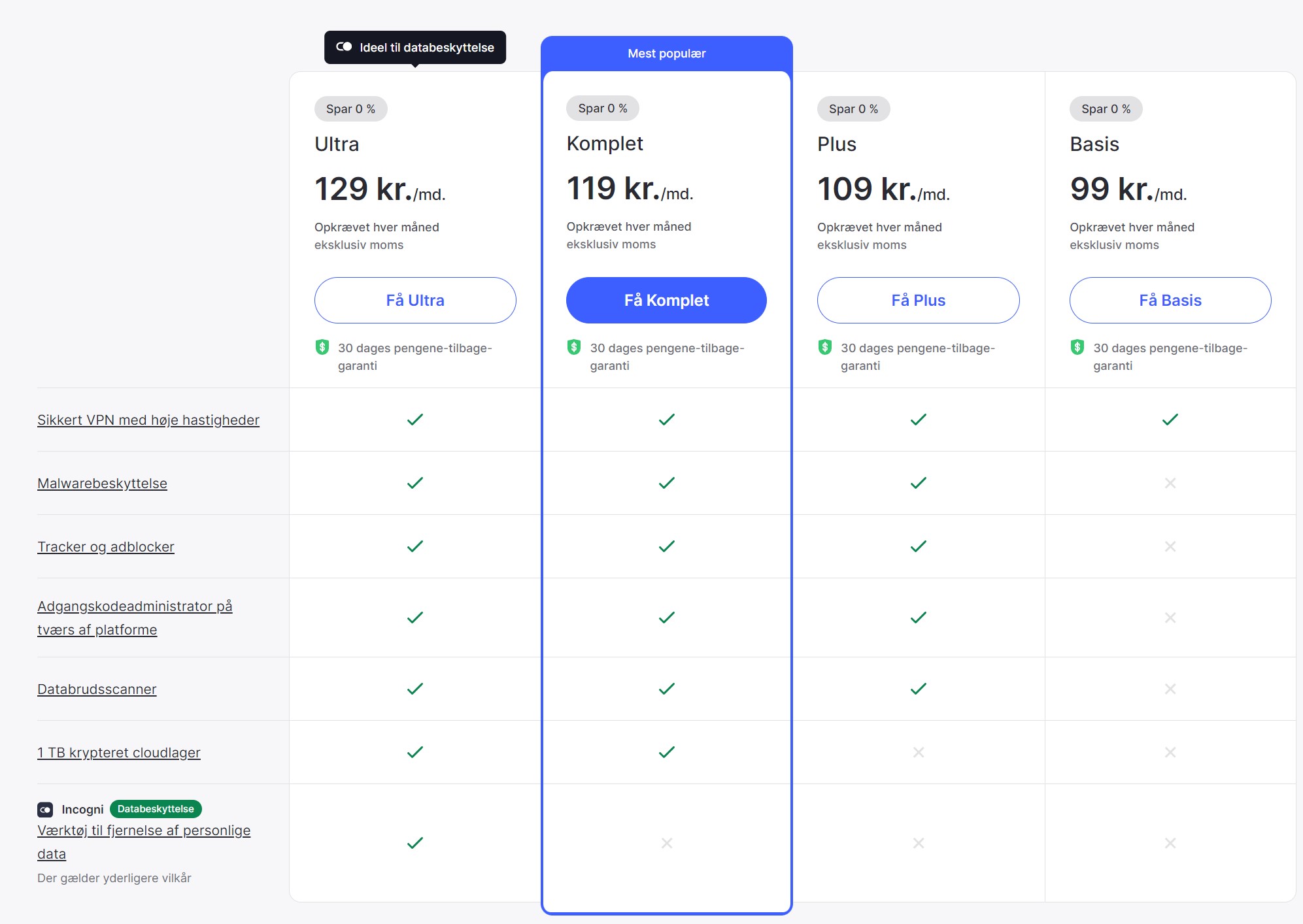Choose the Få Plus button

coord(918,300)
